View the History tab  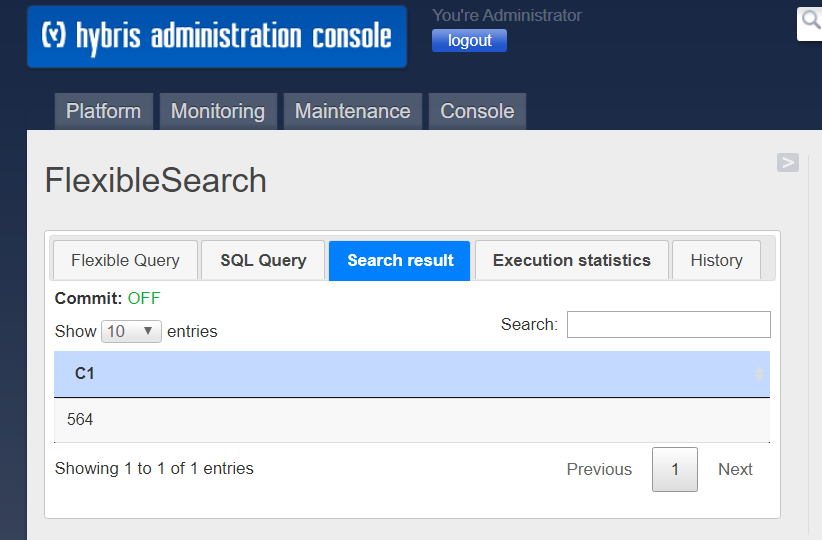[716, 260]
